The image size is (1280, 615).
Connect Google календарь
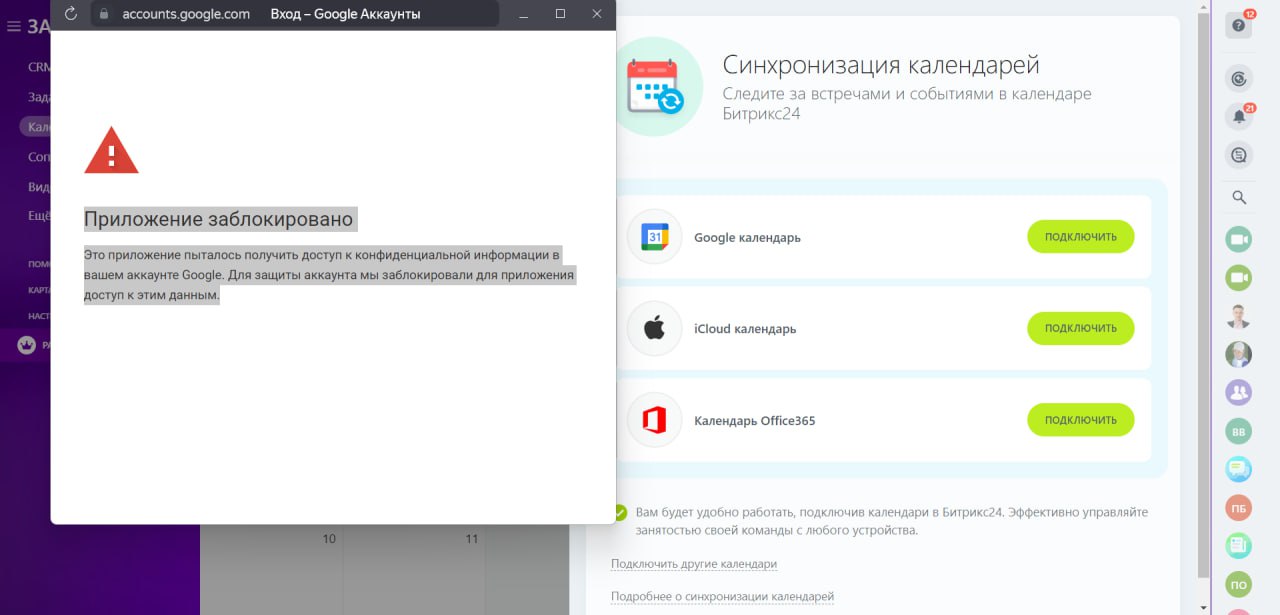click(1081, 237)
